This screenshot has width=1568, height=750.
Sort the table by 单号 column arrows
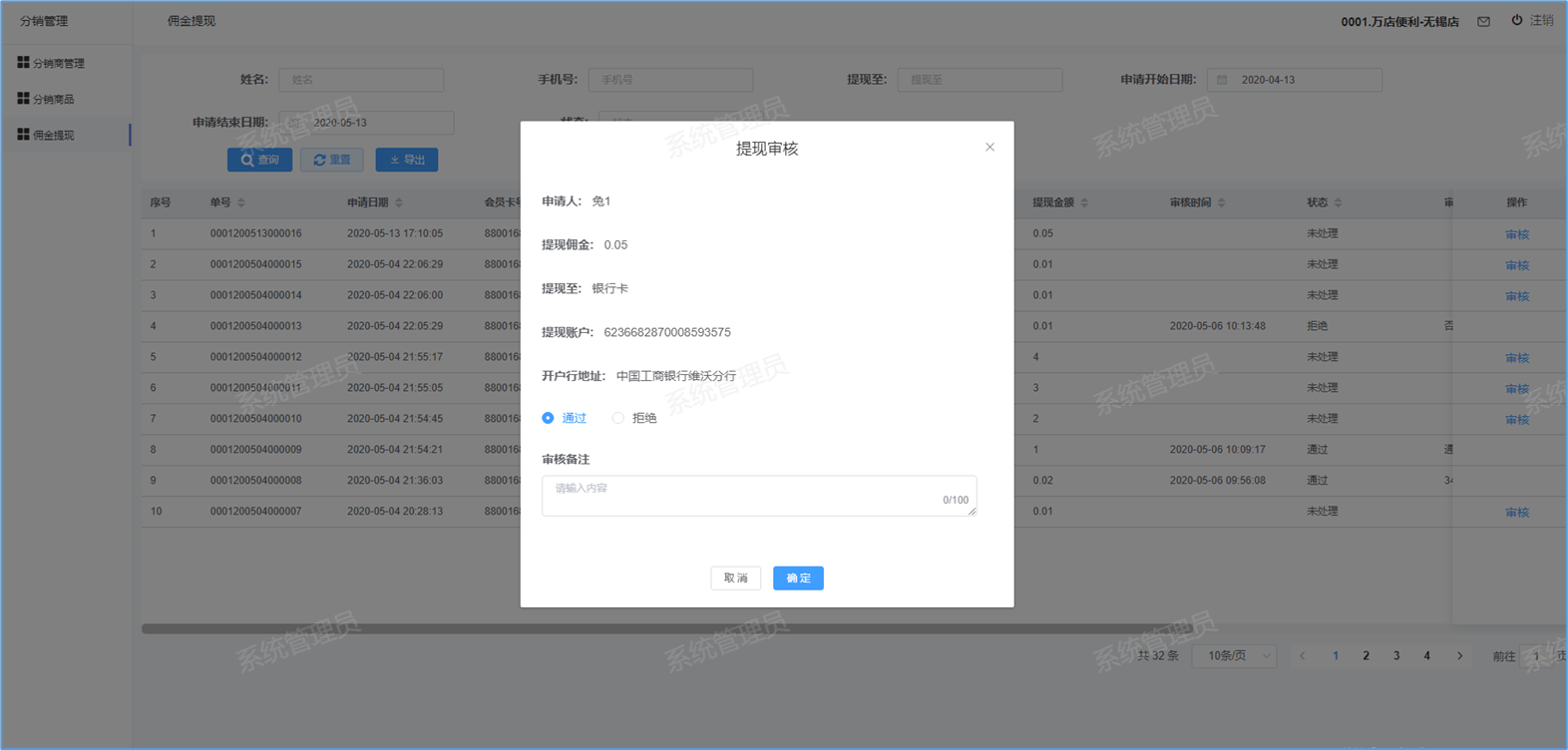coord(241,202)
